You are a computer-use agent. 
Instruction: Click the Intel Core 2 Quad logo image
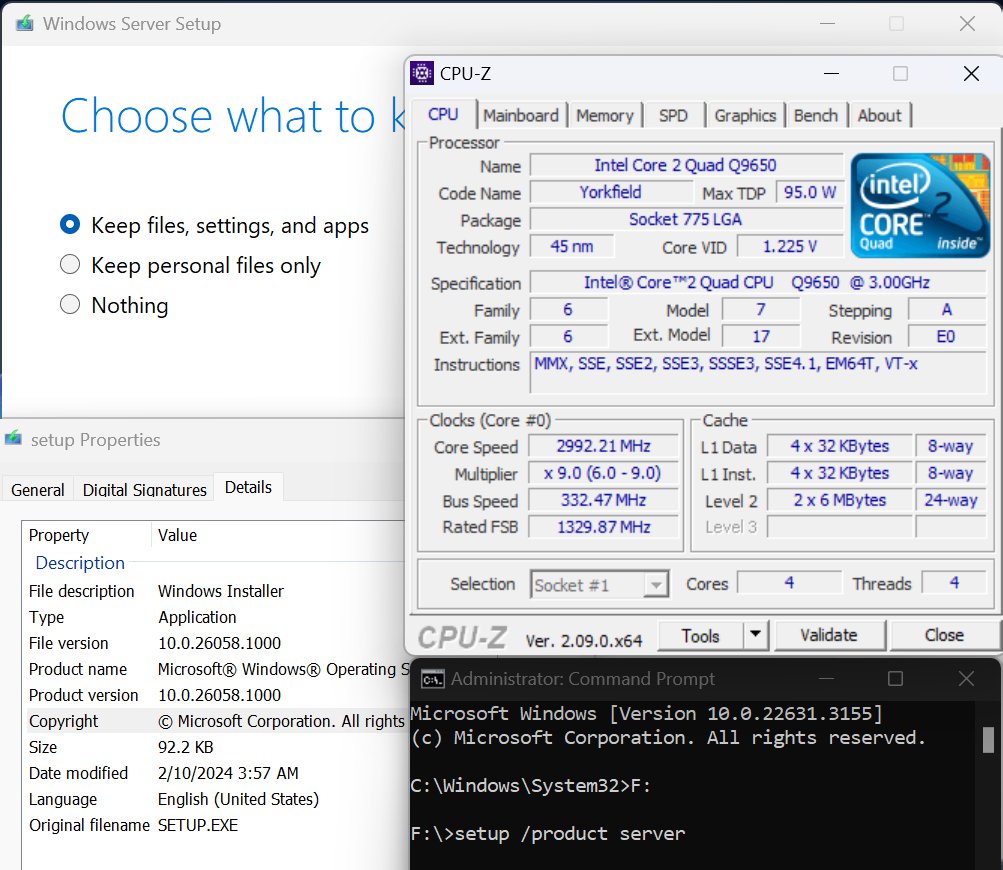click(919, 204)
